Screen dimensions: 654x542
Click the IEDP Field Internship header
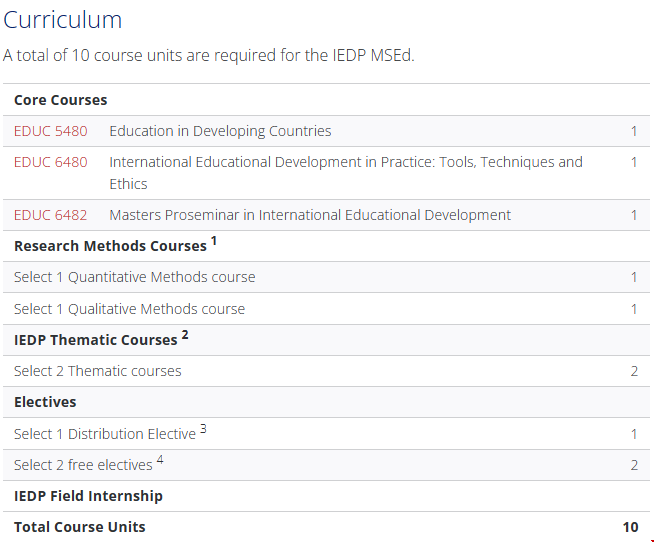coord(88,496)
